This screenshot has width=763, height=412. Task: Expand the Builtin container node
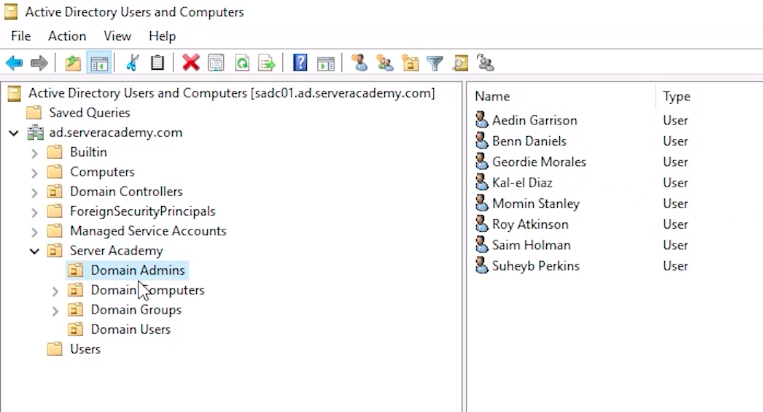(x=35, y=153)
